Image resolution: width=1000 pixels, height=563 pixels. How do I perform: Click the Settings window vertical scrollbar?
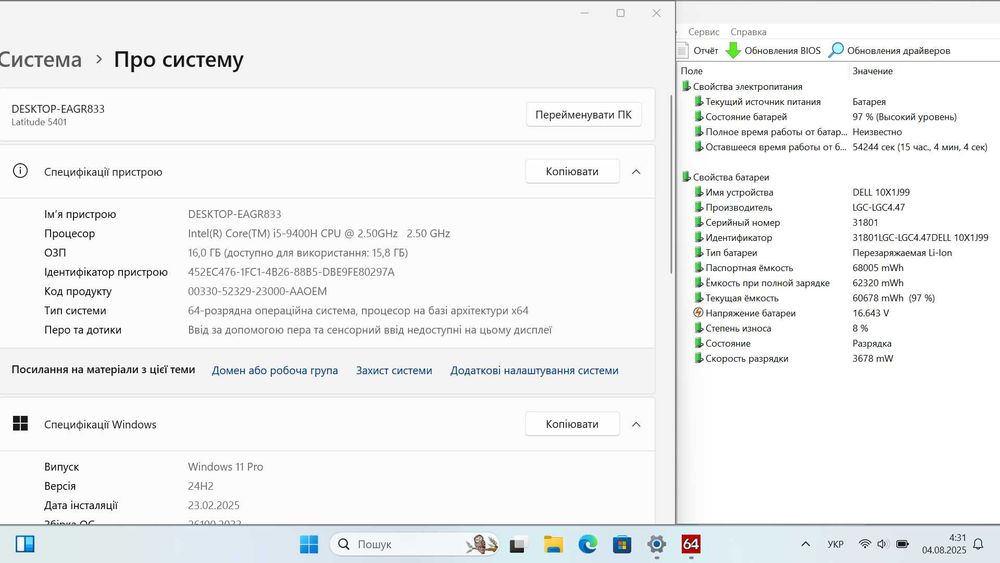pyautogui.click(x=671, y=185)
